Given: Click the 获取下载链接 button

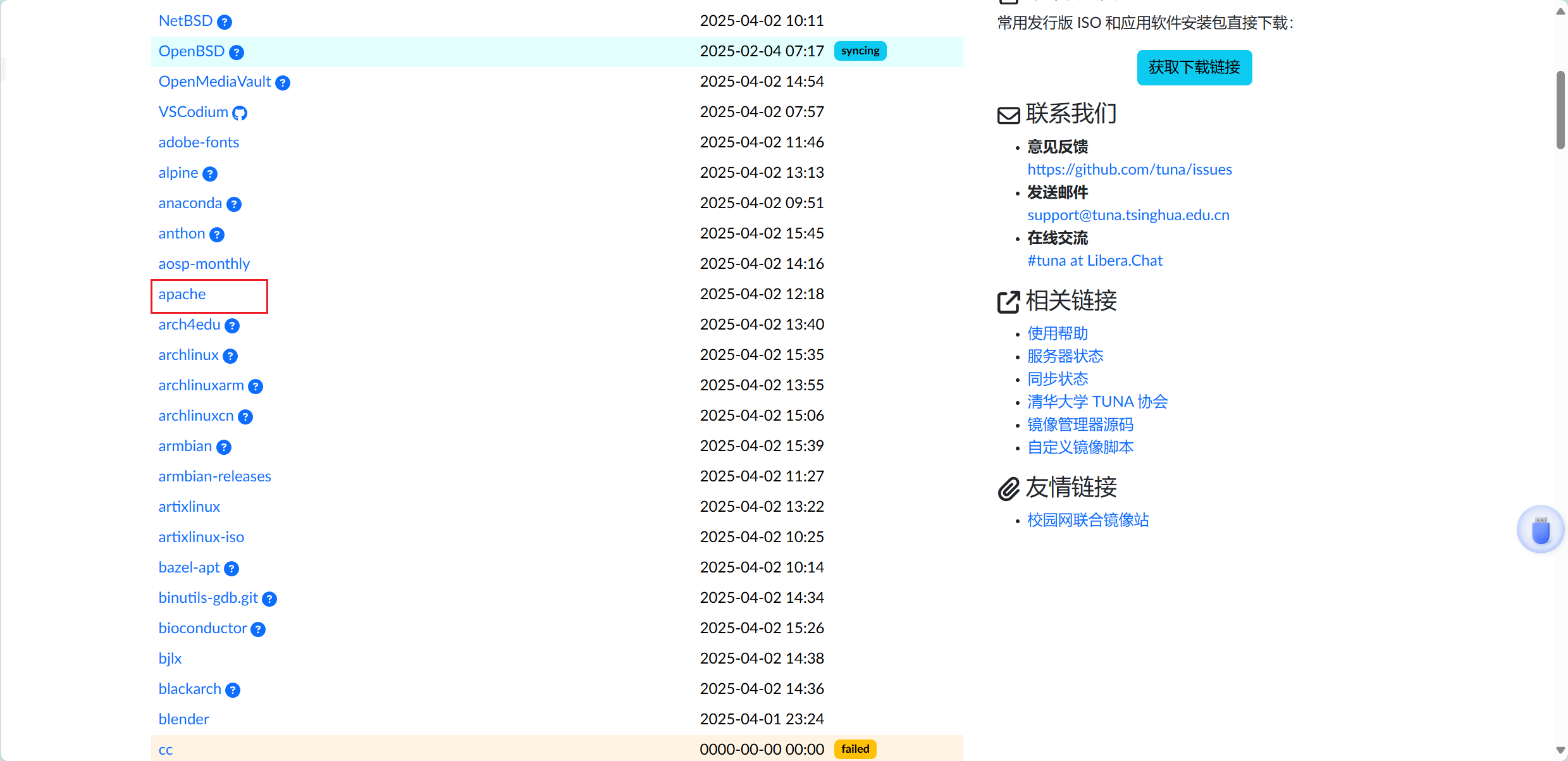Looking at the screenshot, I should [x=1194, y=68].
